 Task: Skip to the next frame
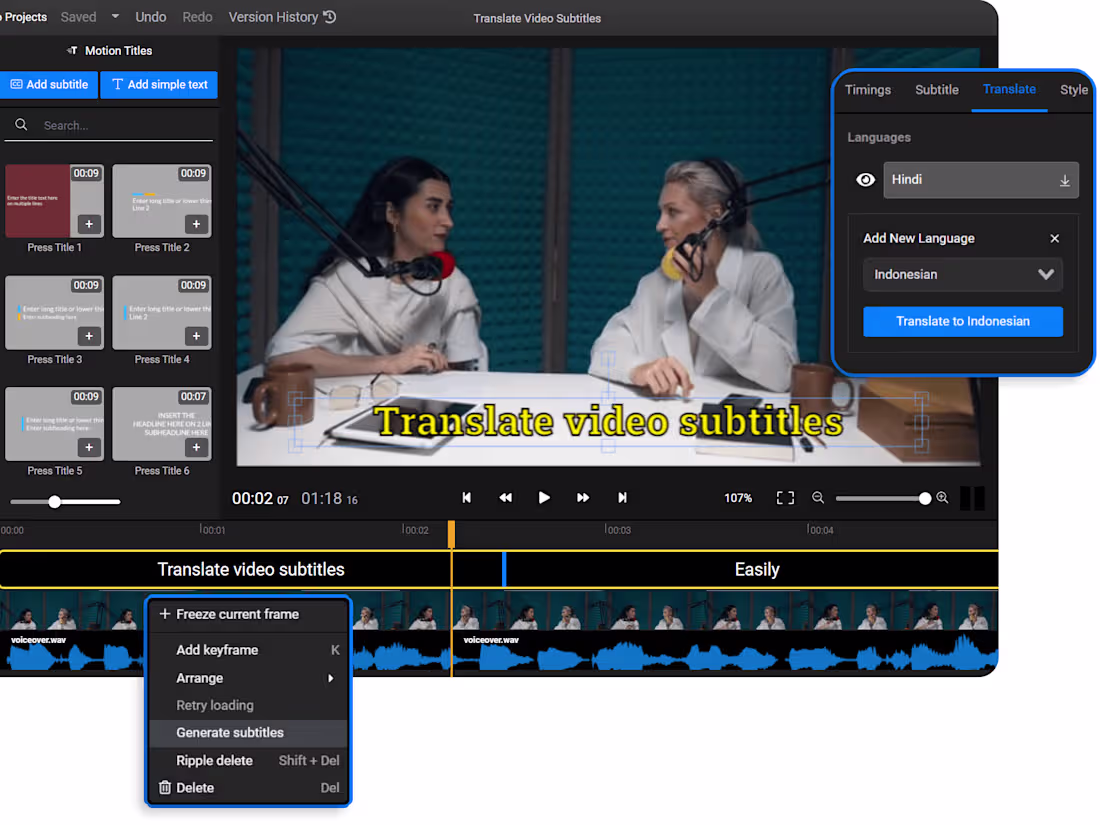[622, 497]
